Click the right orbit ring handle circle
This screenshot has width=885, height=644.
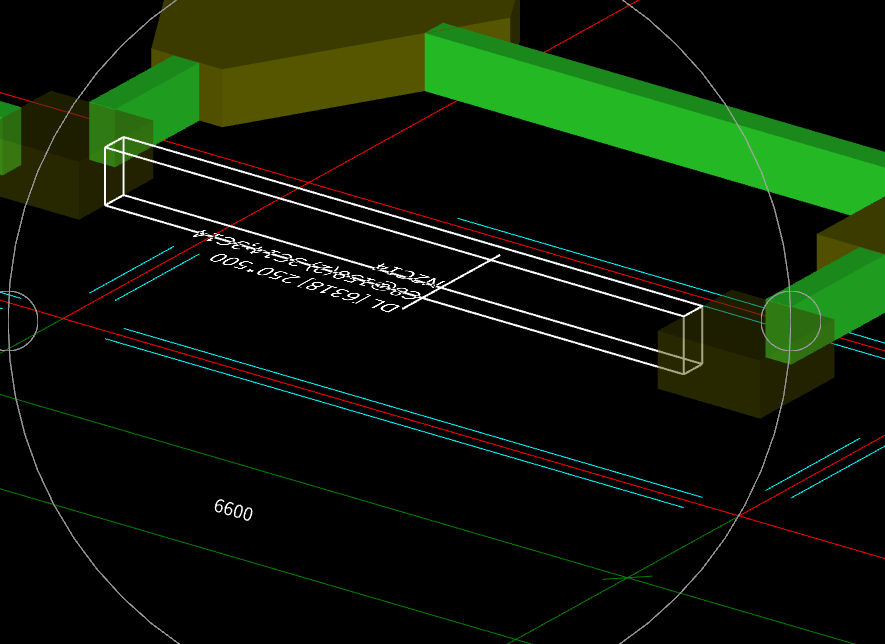coord(791,321)
